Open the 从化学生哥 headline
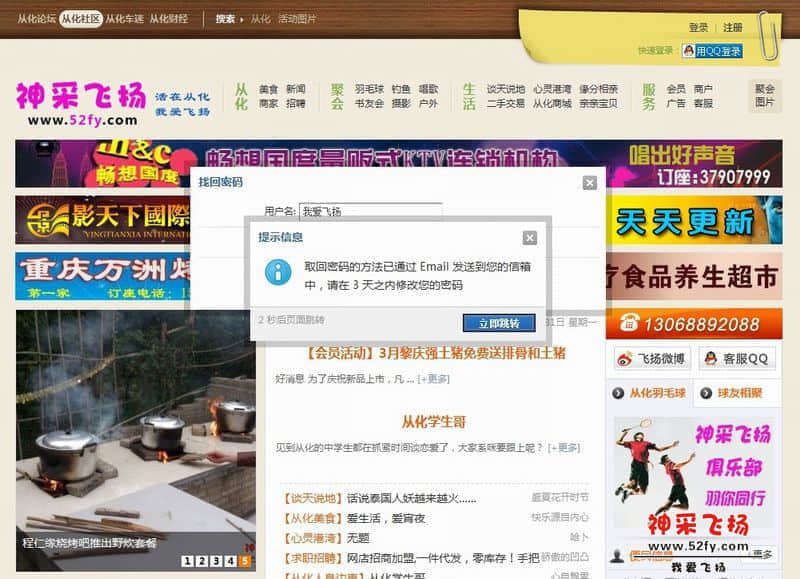 pyautogui.click(x=434, y=422)
